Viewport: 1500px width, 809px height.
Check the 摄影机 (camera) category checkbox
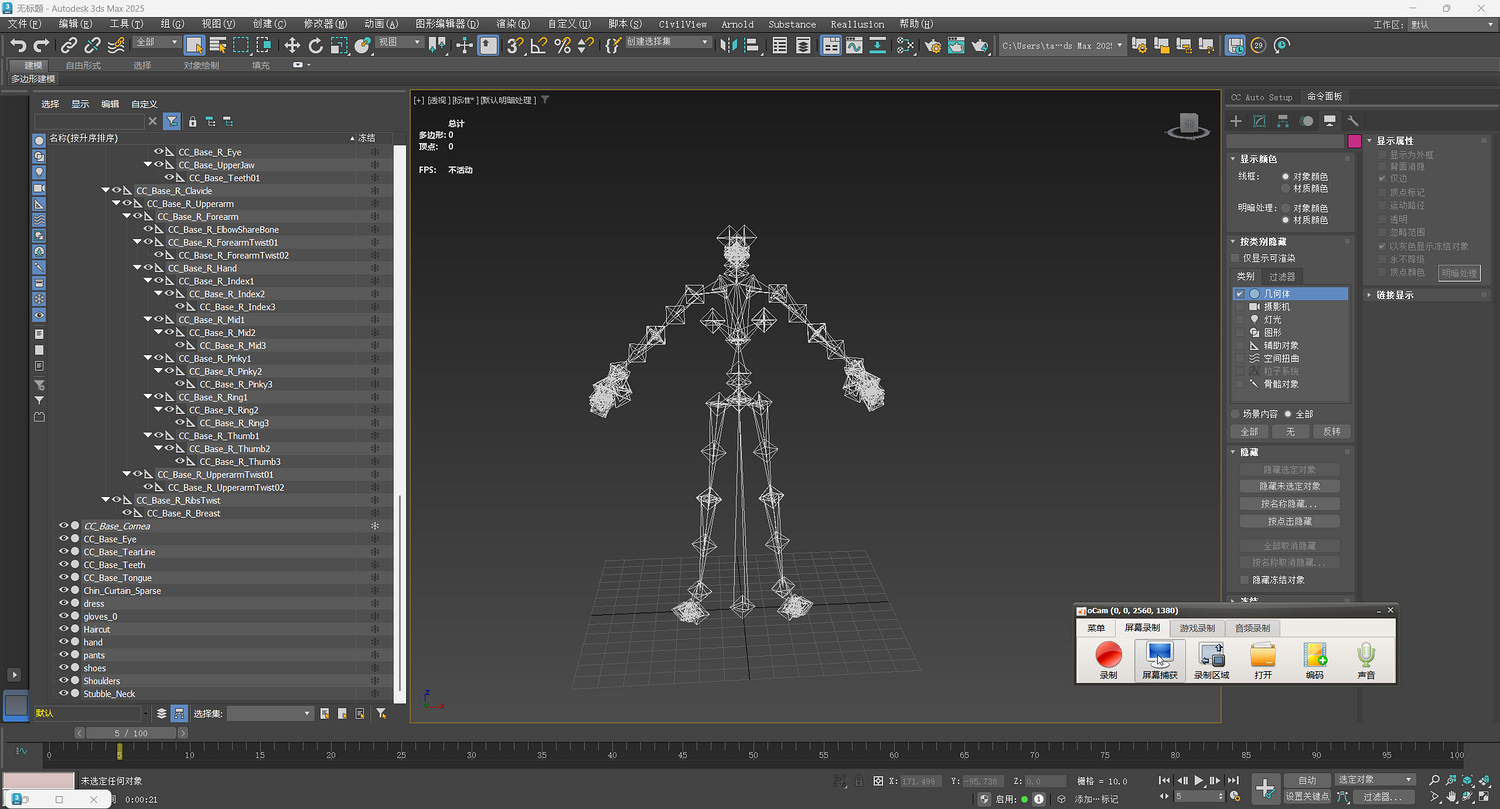pos(1240,307)
